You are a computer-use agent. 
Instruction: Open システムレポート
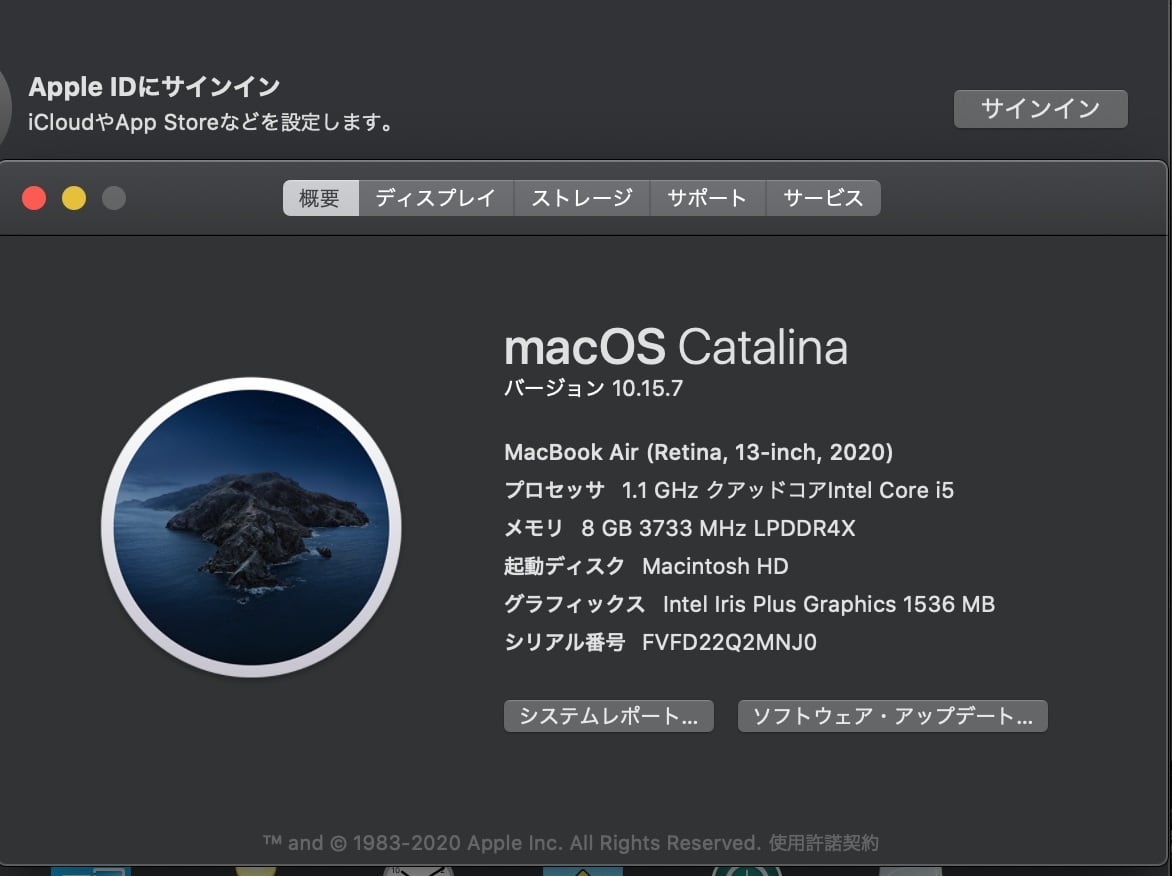(608, 716)
